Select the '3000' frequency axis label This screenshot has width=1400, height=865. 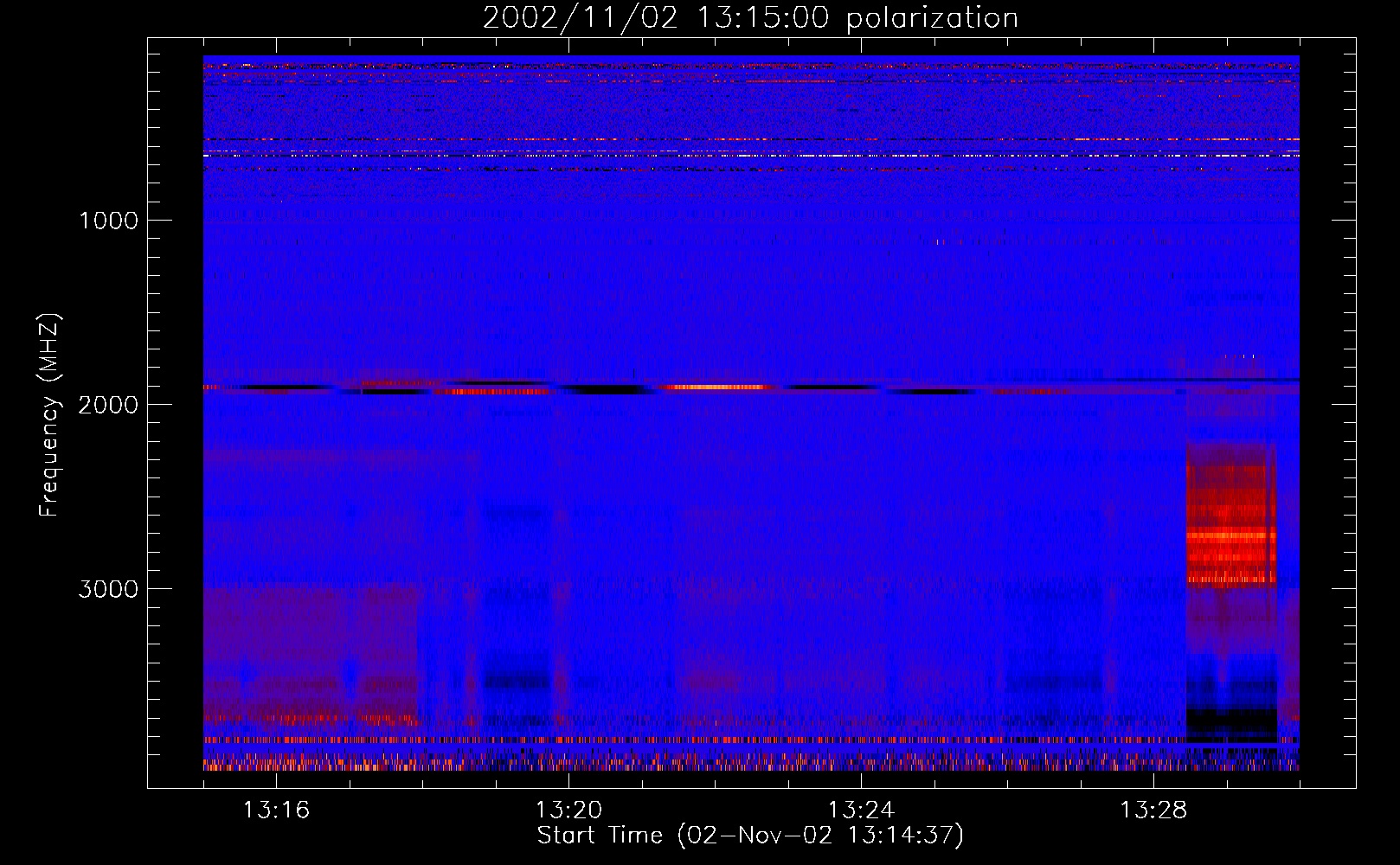pyautogui.click(x=108, y=589)
